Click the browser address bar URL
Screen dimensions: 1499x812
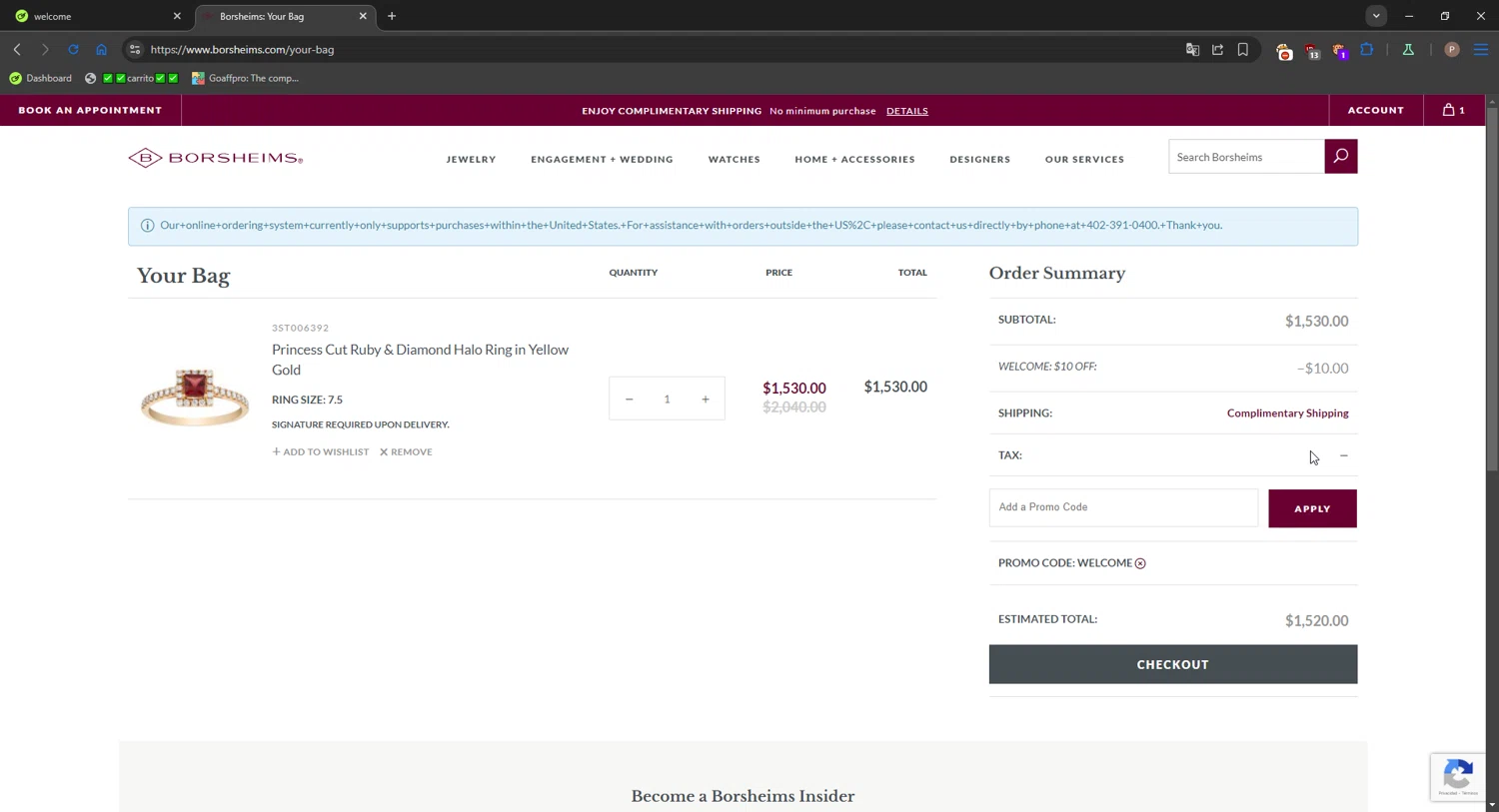click(242, 49)
